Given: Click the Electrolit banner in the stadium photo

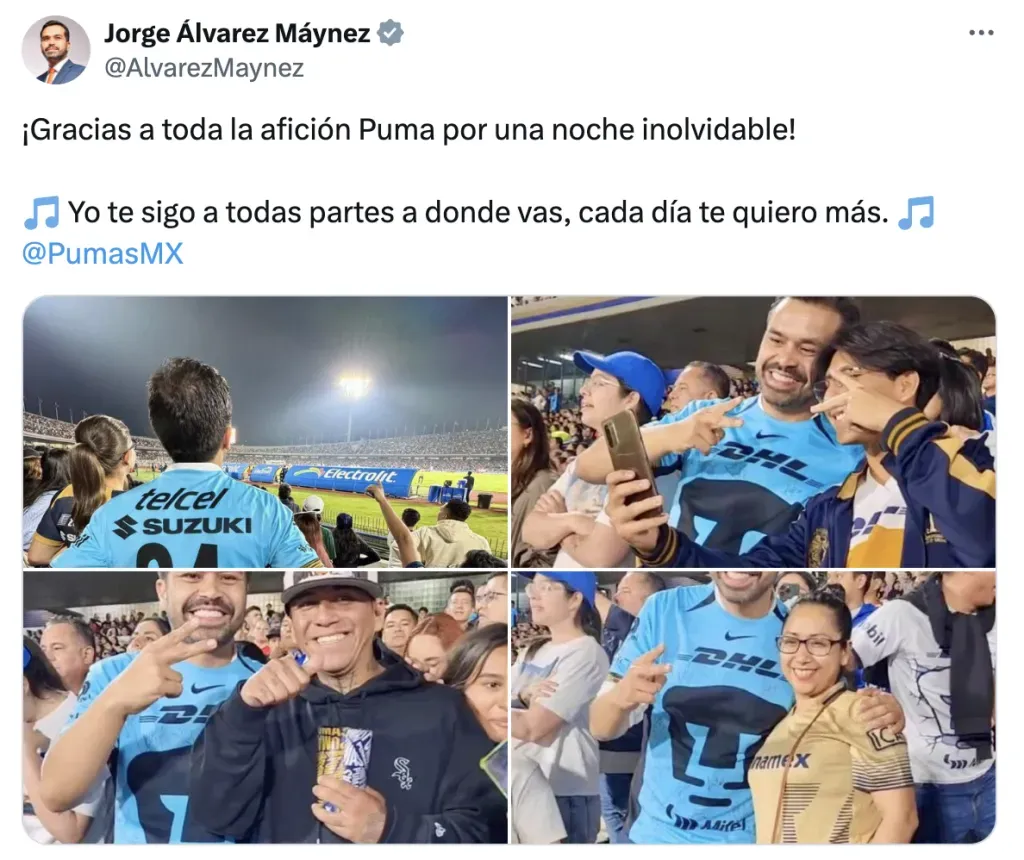Looking at the screenshot, I should 353,480.
